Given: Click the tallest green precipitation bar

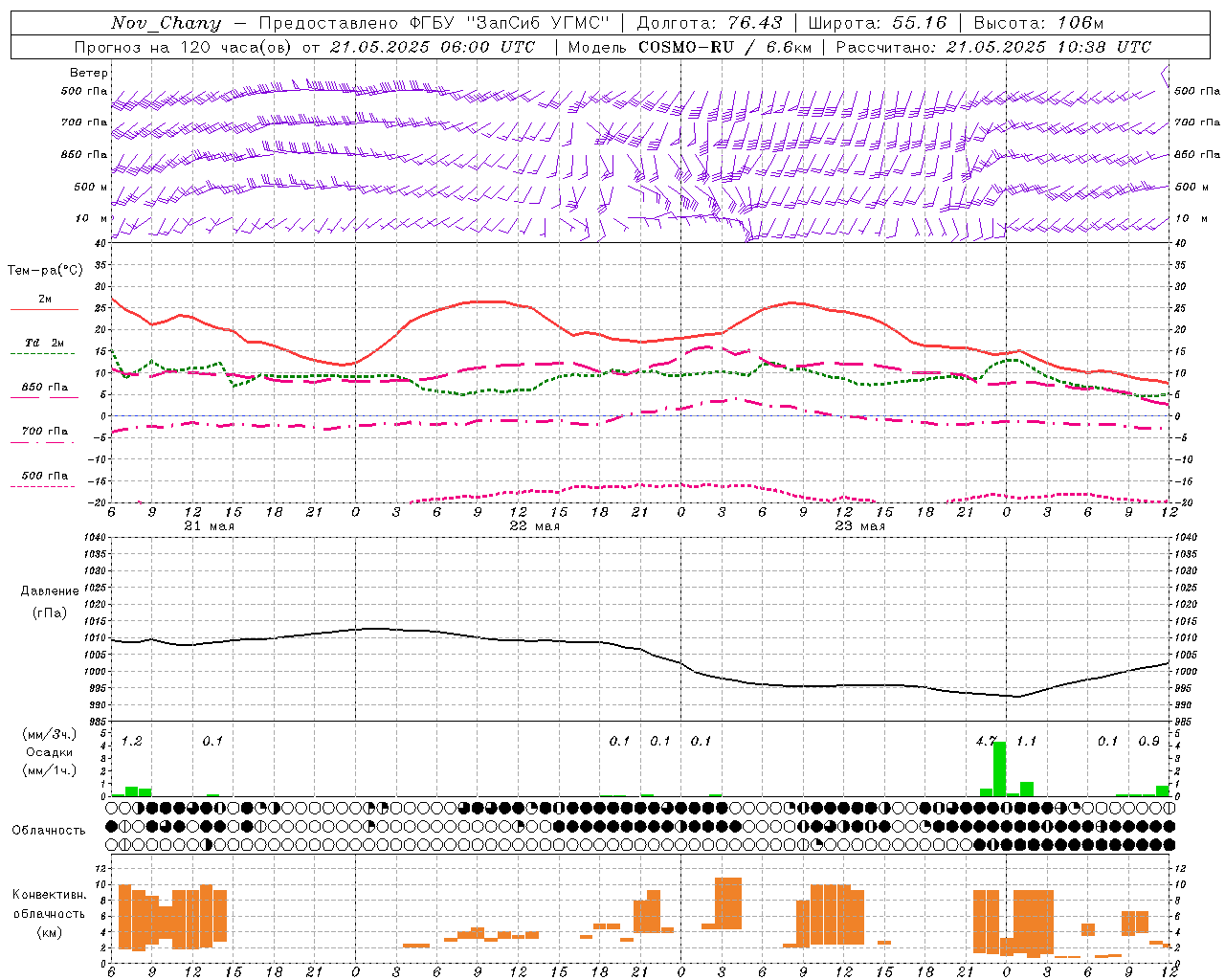Looking at the screenshot, I should (x=999, y=768).
